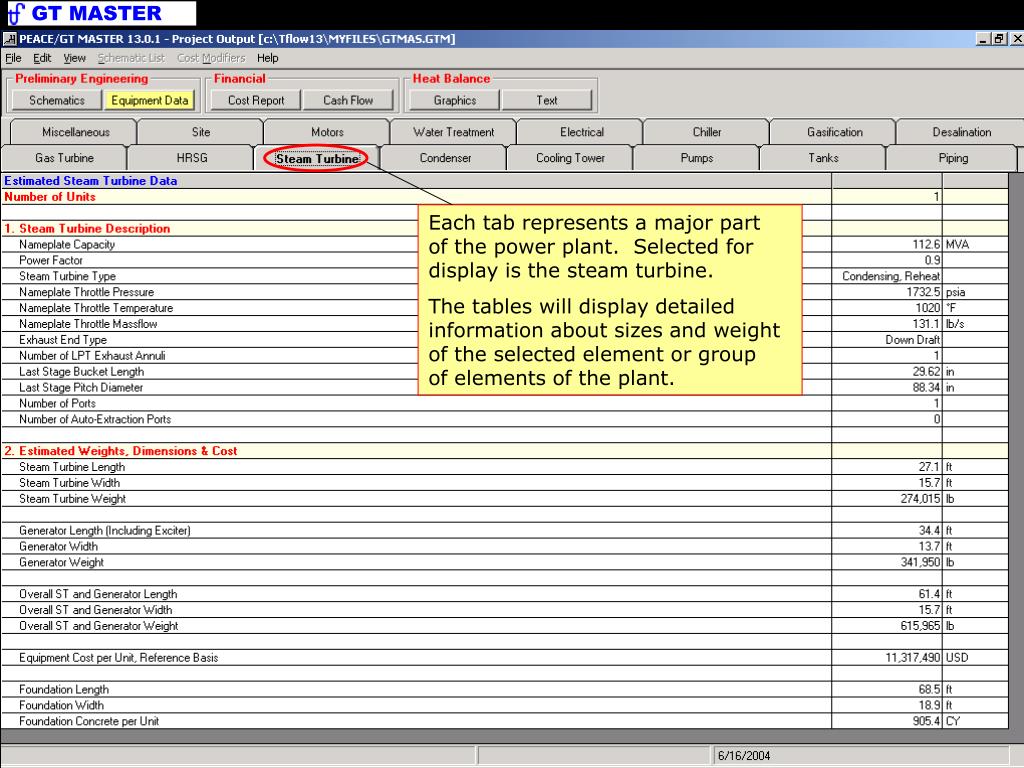Viewport: 1024px width, 768px height.
Task: Click the 274,015 lb weight value
Action: coord(887,498)
